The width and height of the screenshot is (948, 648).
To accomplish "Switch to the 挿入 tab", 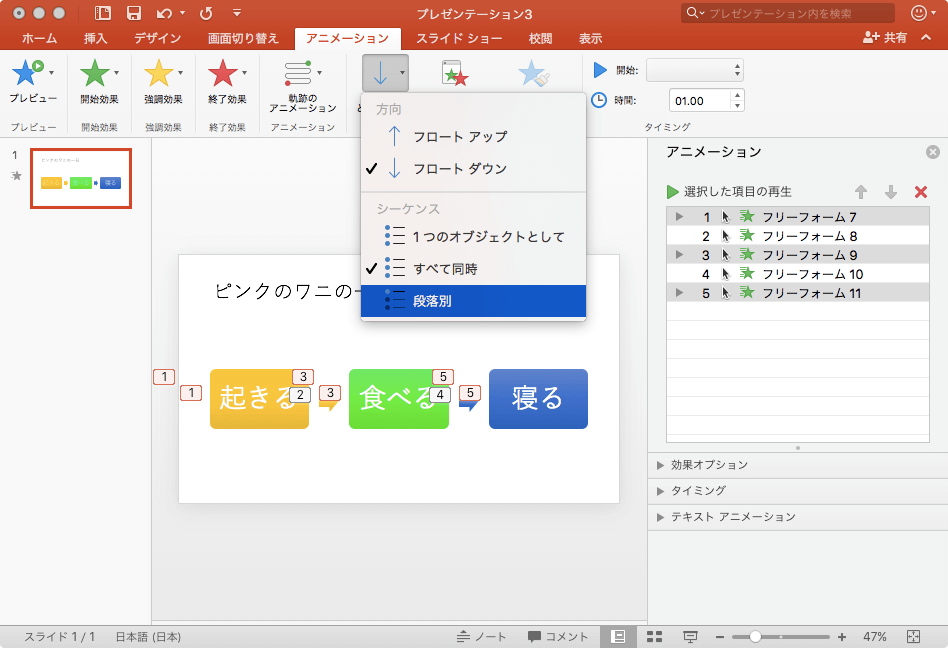I will (x=96, y=38).
